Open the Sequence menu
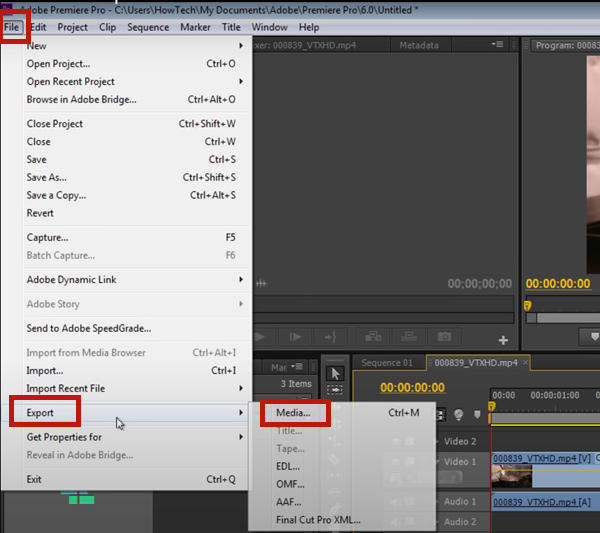The width and height of the screenshot is (600, 533). (x=148, y=27)
